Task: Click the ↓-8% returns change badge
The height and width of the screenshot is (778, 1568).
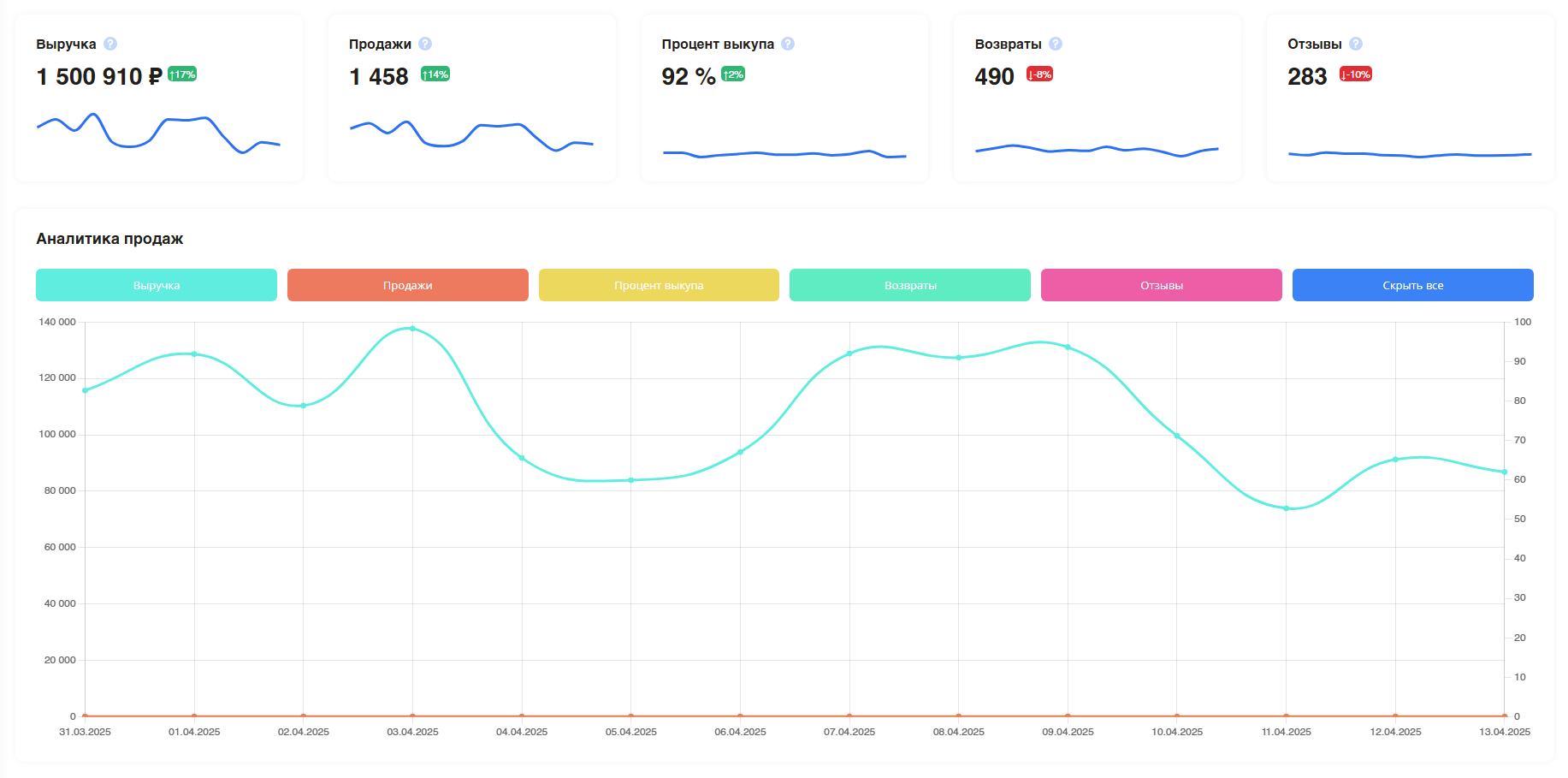Action: point(1039,74)
